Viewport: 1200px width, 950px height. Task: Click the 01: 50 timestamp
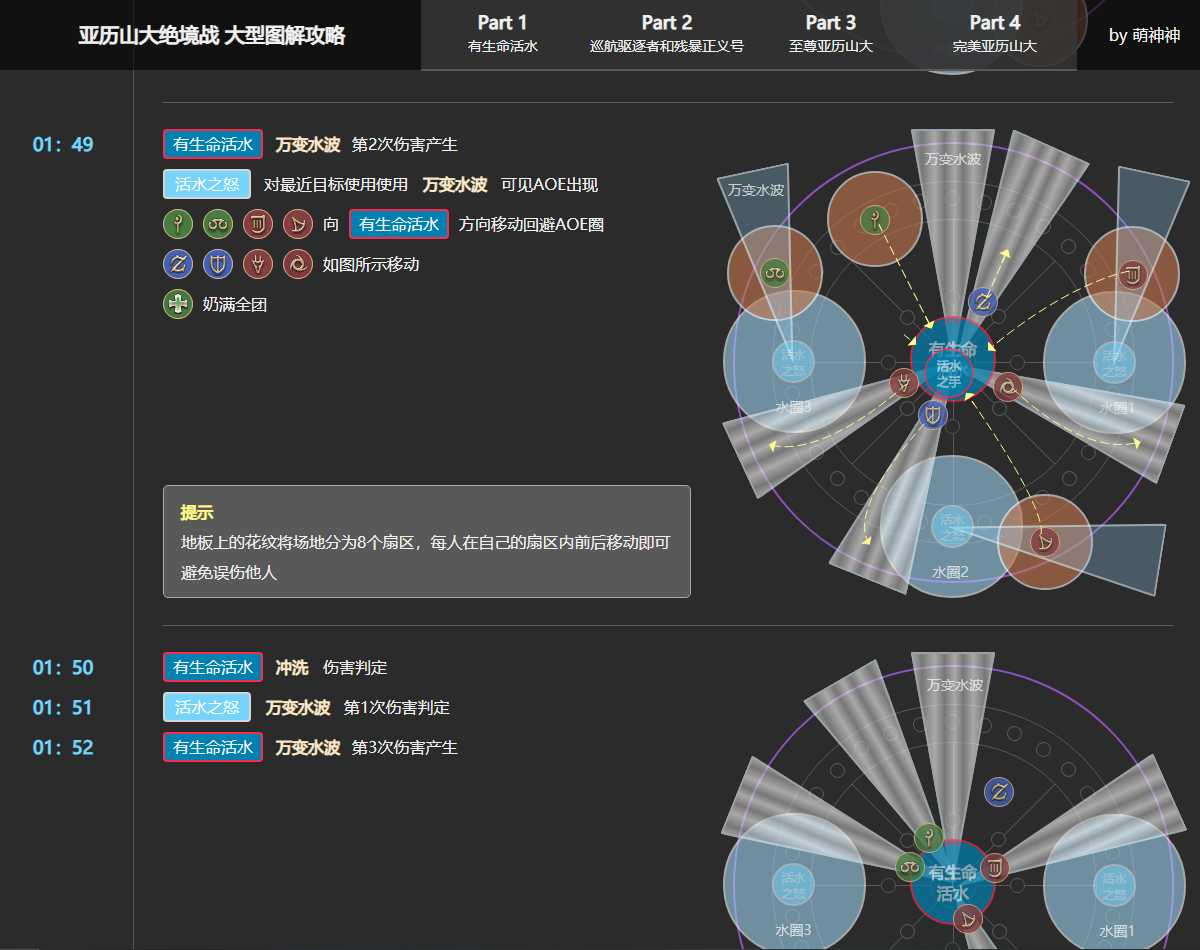pos(63,668)
